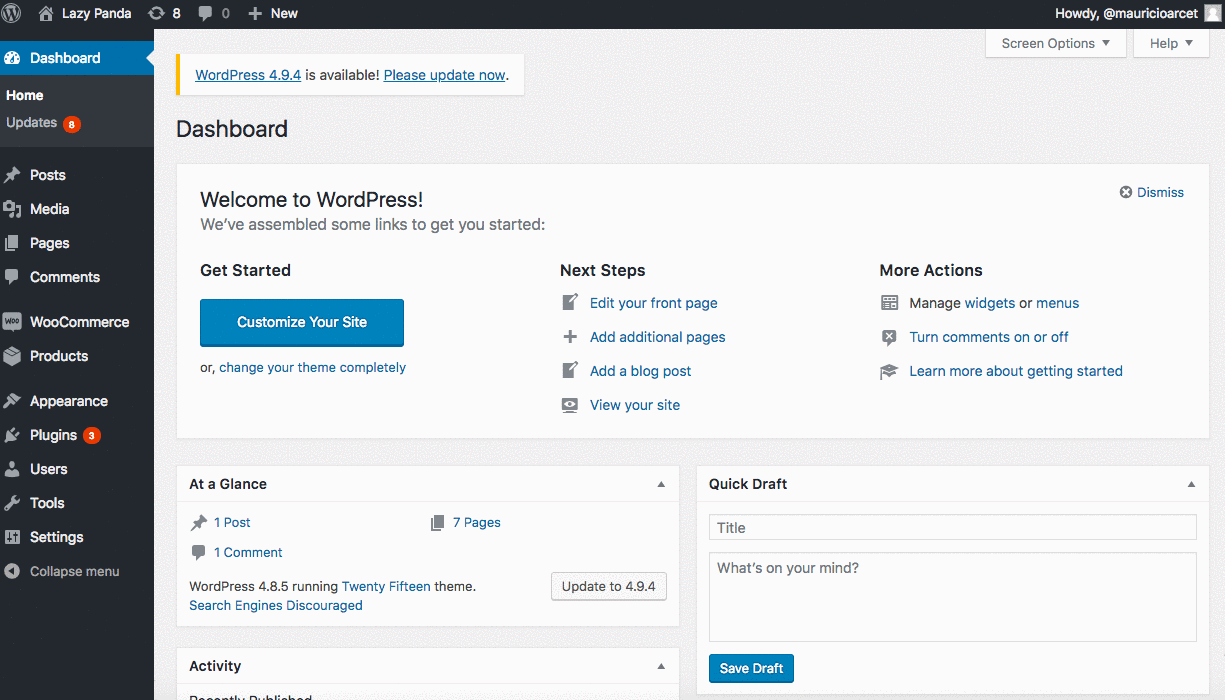Turn comments on or off link
This screenshot has height=700, width=1225.
pos(988,337)
